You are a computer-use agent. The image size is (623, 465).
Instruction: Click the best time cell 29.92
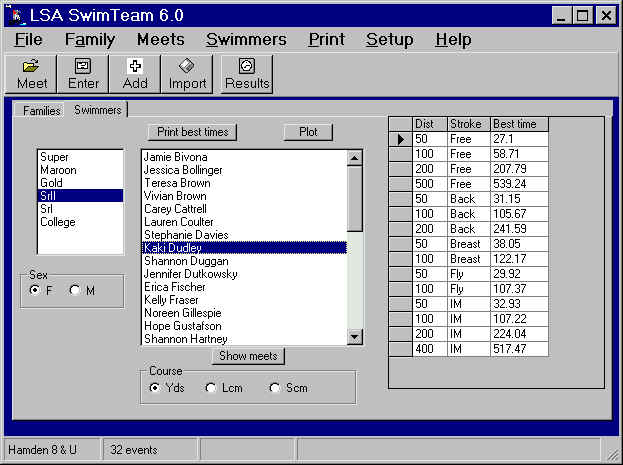[x=520, y=274]
